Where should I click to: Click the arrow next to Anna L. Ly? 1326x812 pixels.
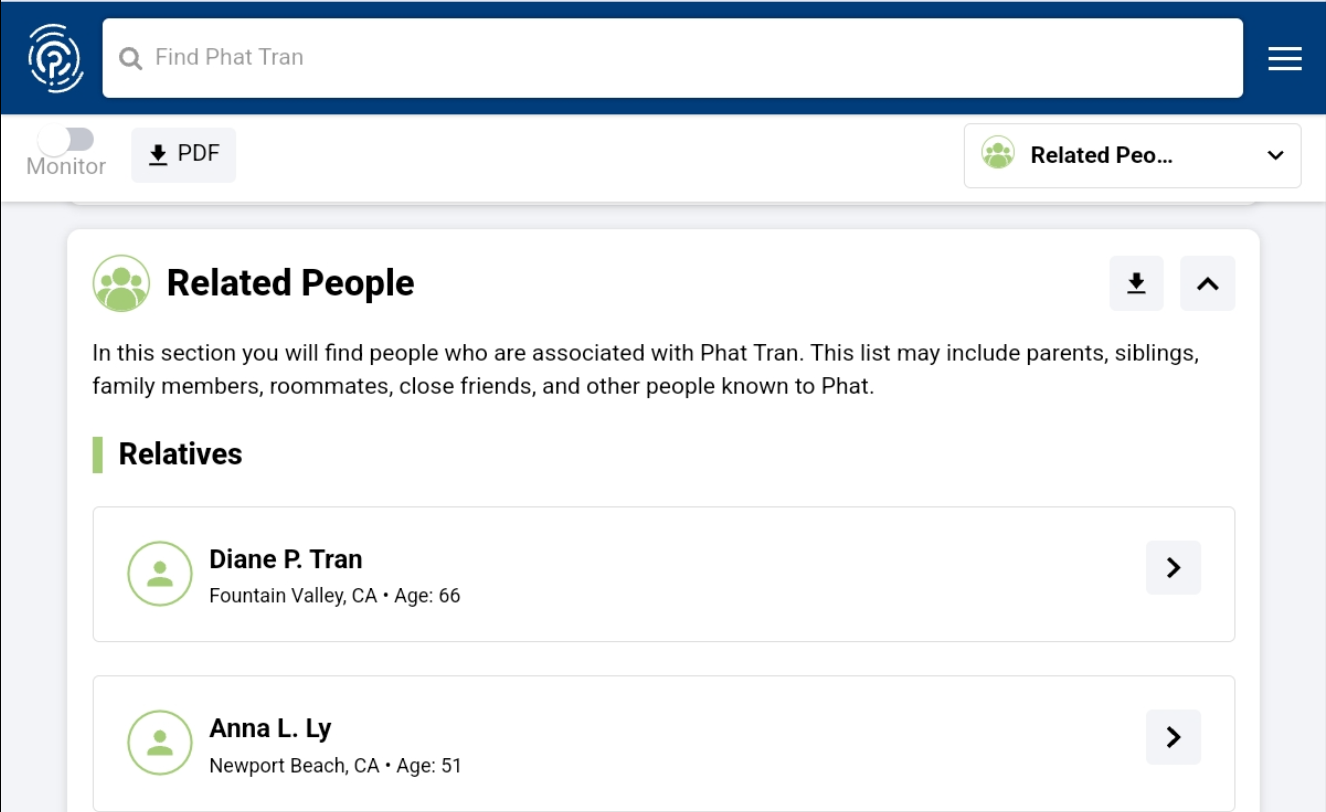click(1173, 737)
